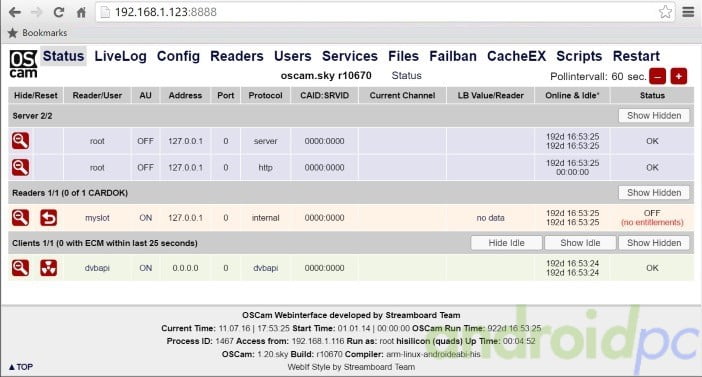Click the Hide Idle button

pos(506,243)
